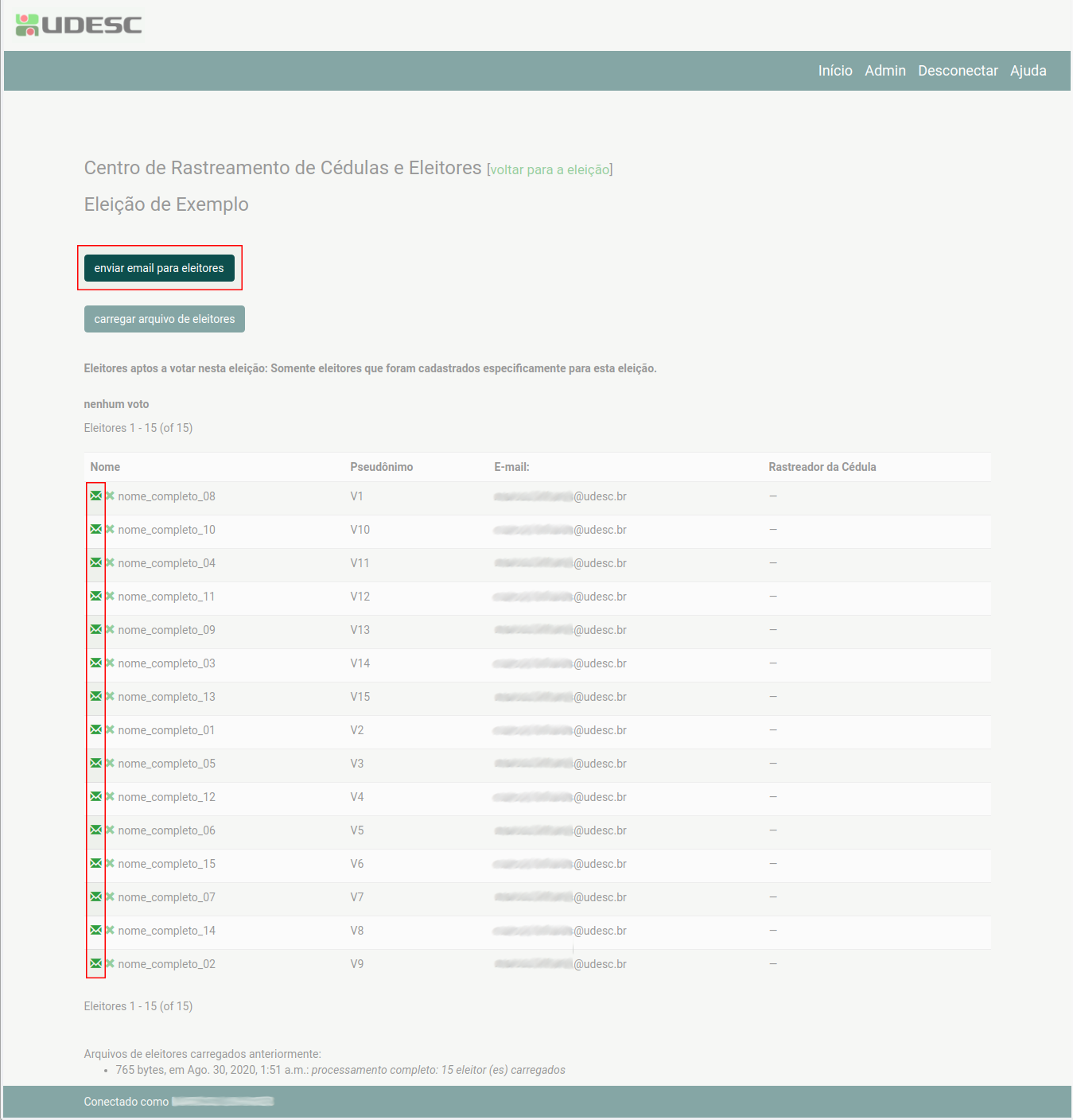The height and width of the screenshot is (1120, 1073).
Task: Remove voter nome_completo_01 with X icon
Action: pyautogui.click(x=111, y=729)
